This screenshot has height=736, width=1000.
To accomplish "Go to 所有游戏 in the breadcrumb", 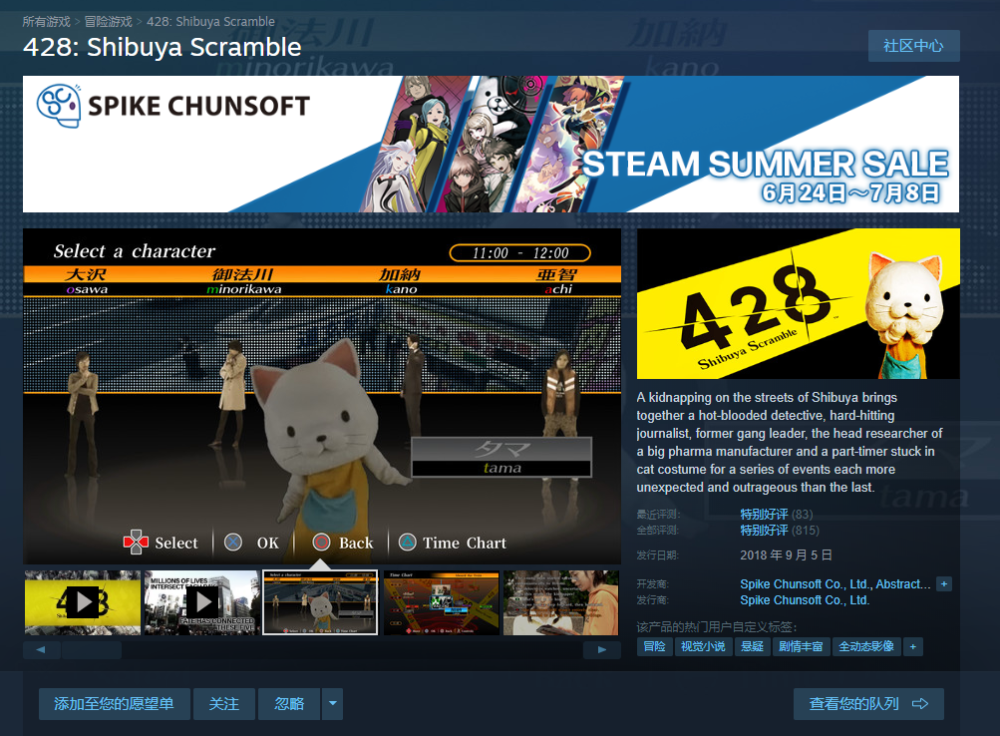I will point(46,22).
